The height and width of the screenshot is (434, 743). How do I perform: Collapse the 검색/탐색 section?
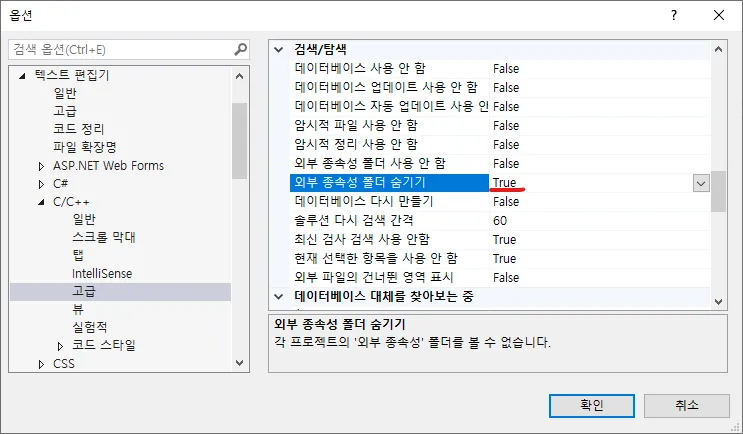point(280,50)
